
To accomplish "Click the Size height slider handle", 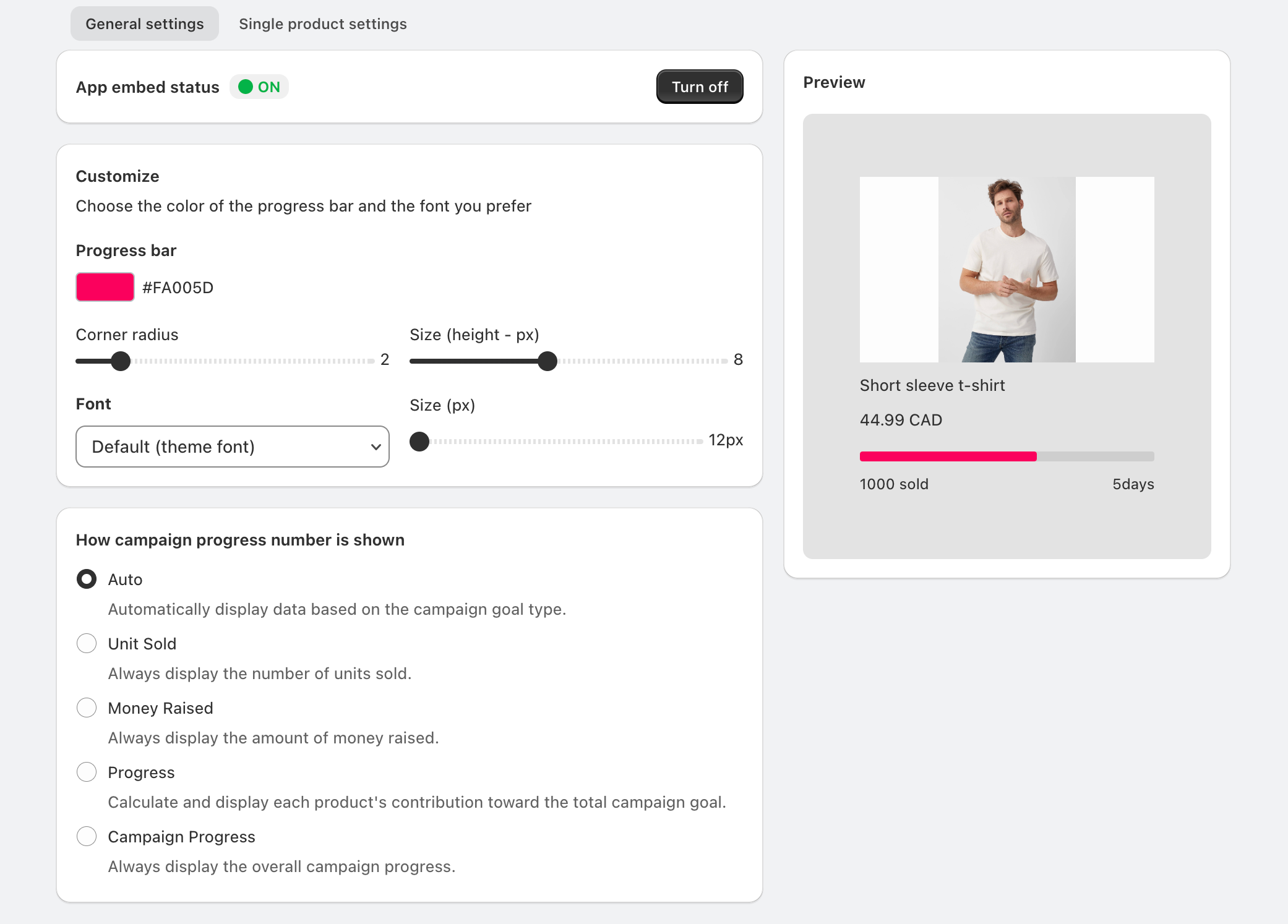I will [x=547, y=361].
